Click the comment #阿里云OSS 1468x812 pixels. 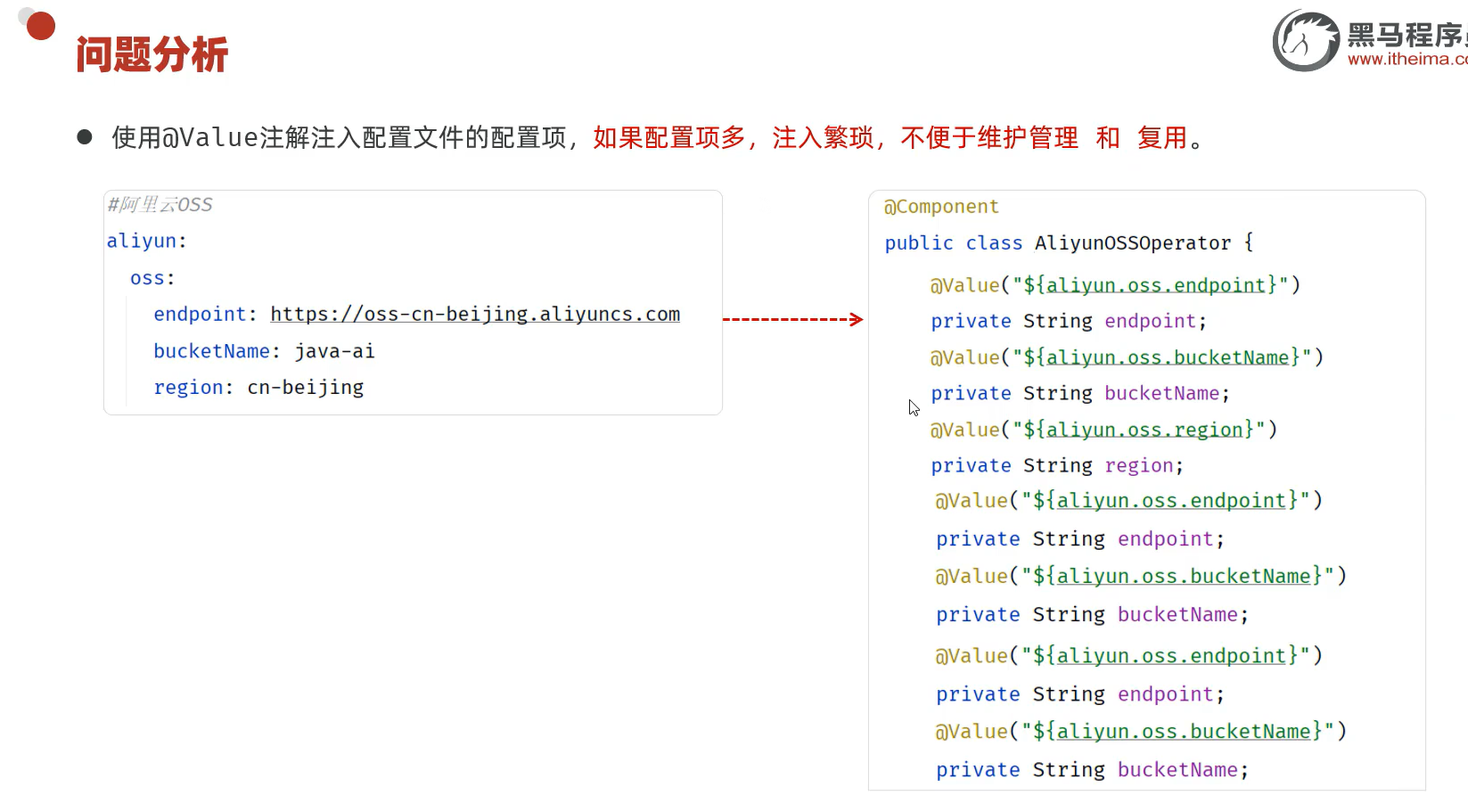(160, 205)
